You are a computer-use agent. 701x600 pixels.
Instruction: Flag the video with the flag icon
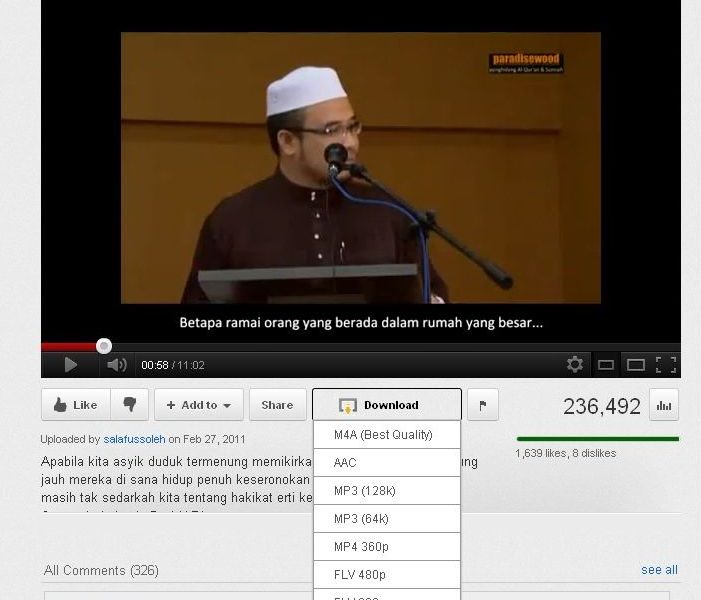(x=483, y=405)
